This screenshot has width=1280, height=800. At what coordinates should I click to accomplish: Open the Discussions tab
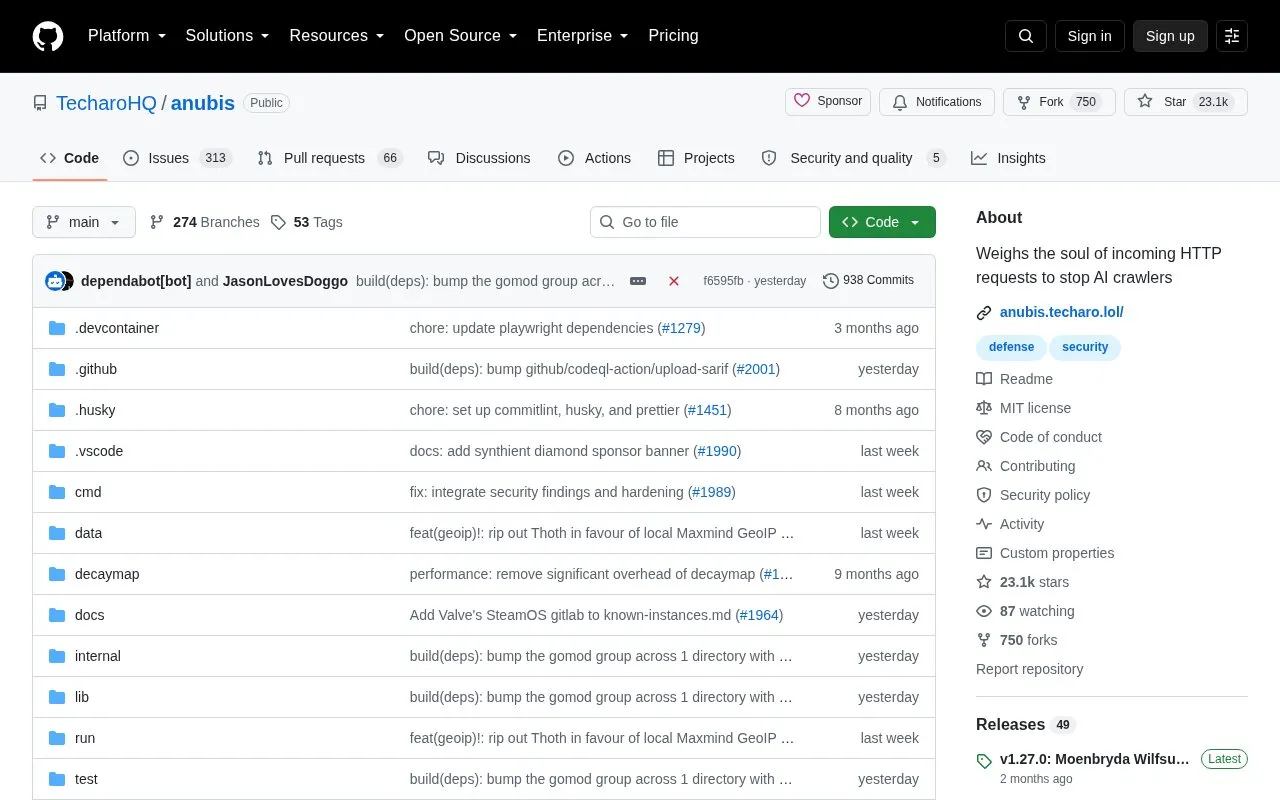click(479, 158)
